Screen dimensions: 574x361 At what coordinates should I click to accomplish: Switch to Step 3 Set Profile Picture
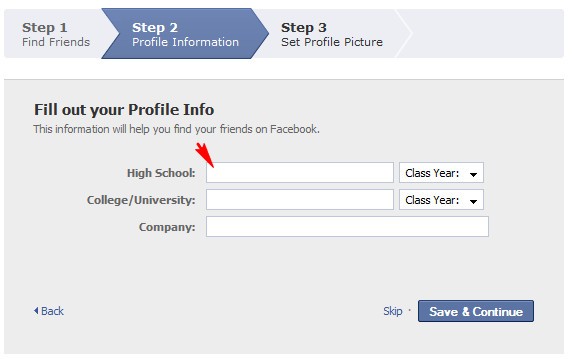coord(332,34)
